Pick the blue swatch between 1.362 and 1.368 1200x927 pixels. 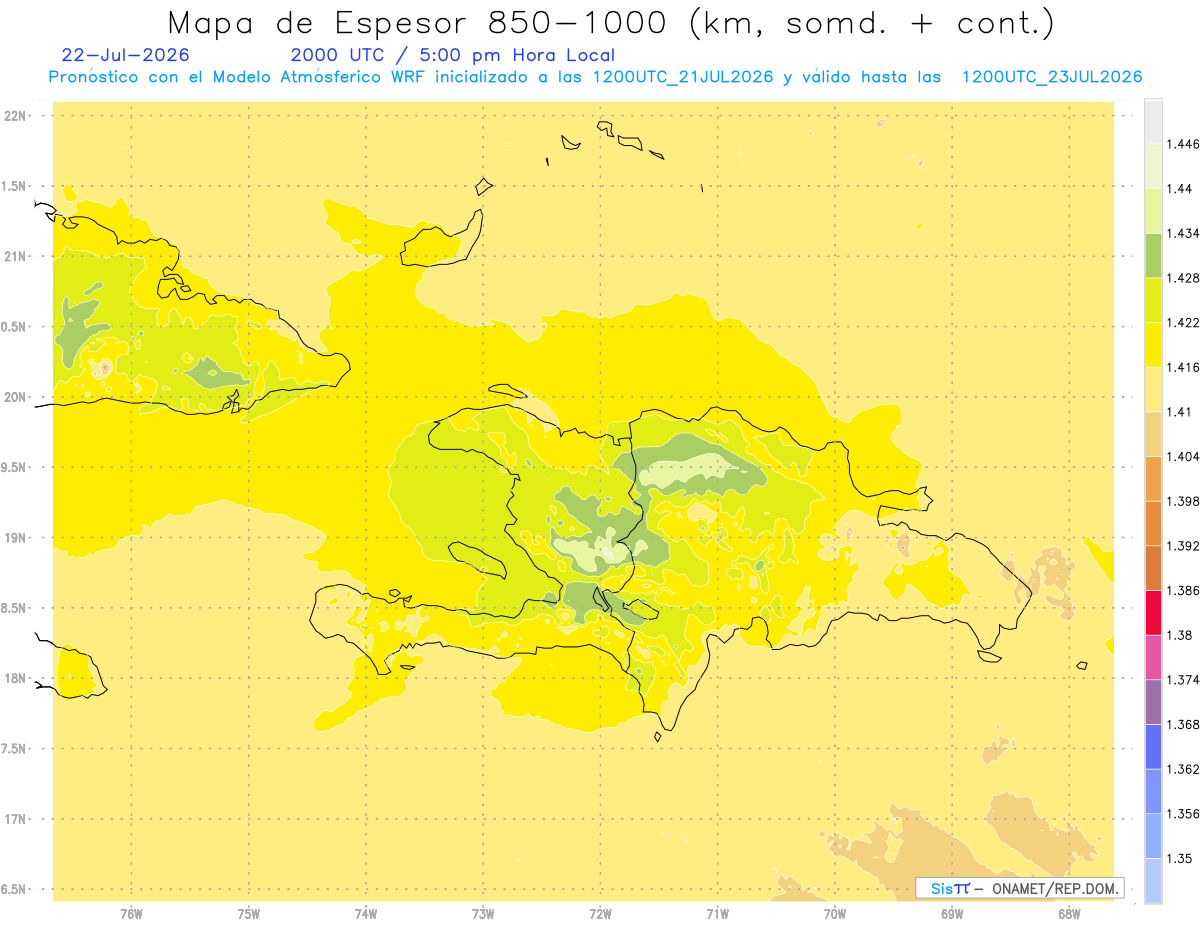pos(1153,747)
